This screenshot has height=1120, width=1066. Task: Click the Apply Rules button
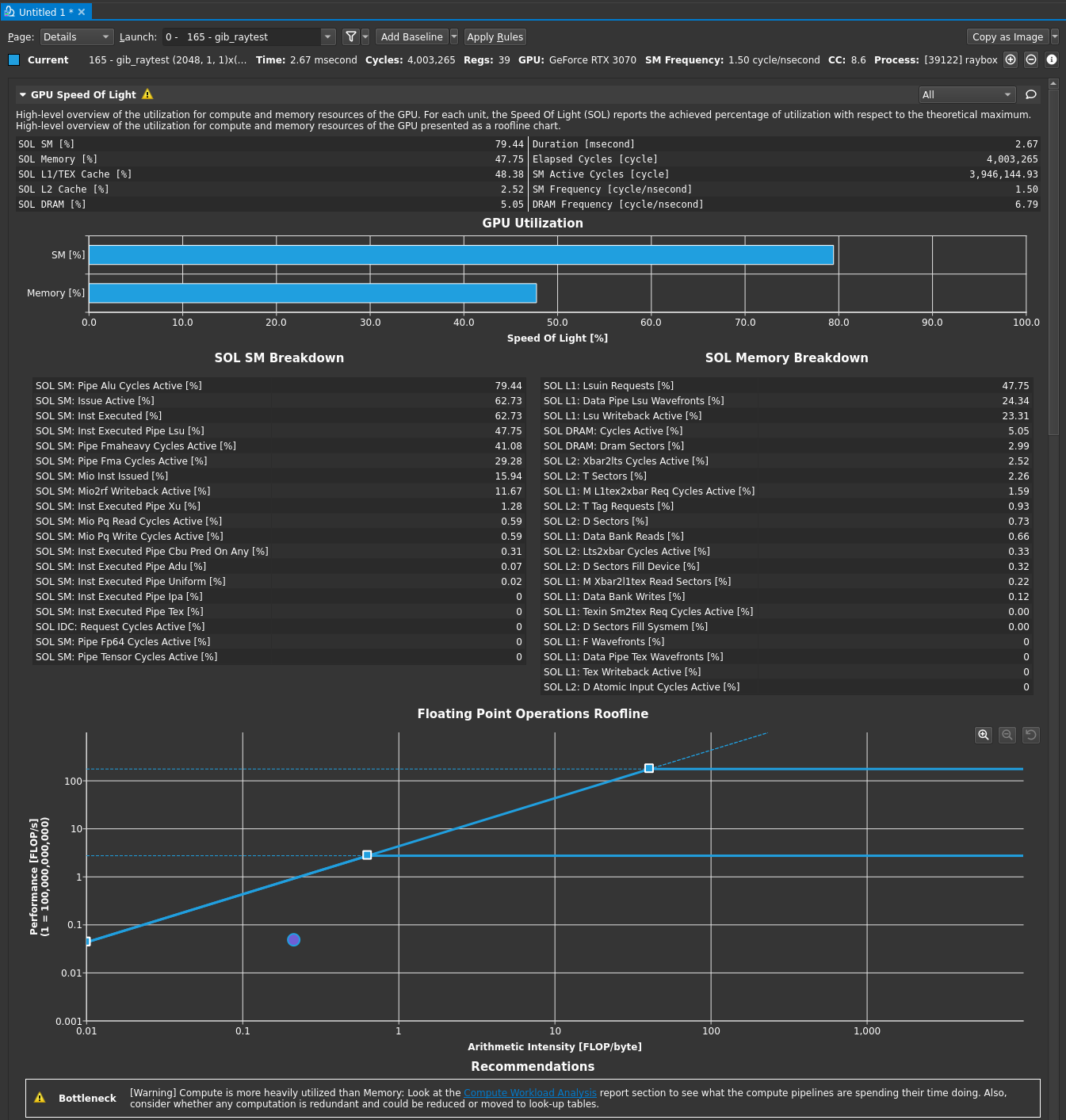pos(495,36)
